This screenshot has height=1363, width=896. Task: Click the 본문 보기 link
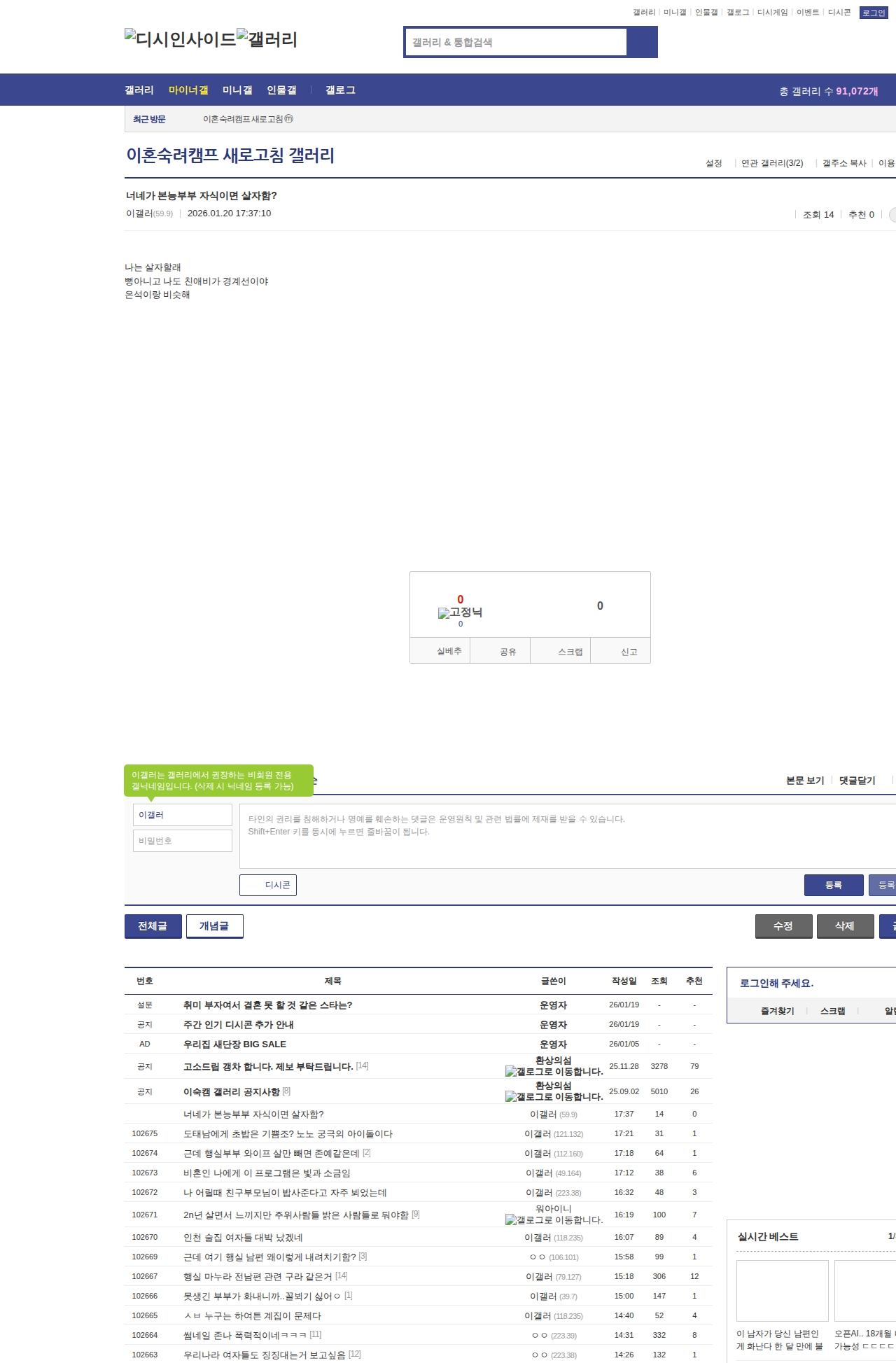coord(805,781)
